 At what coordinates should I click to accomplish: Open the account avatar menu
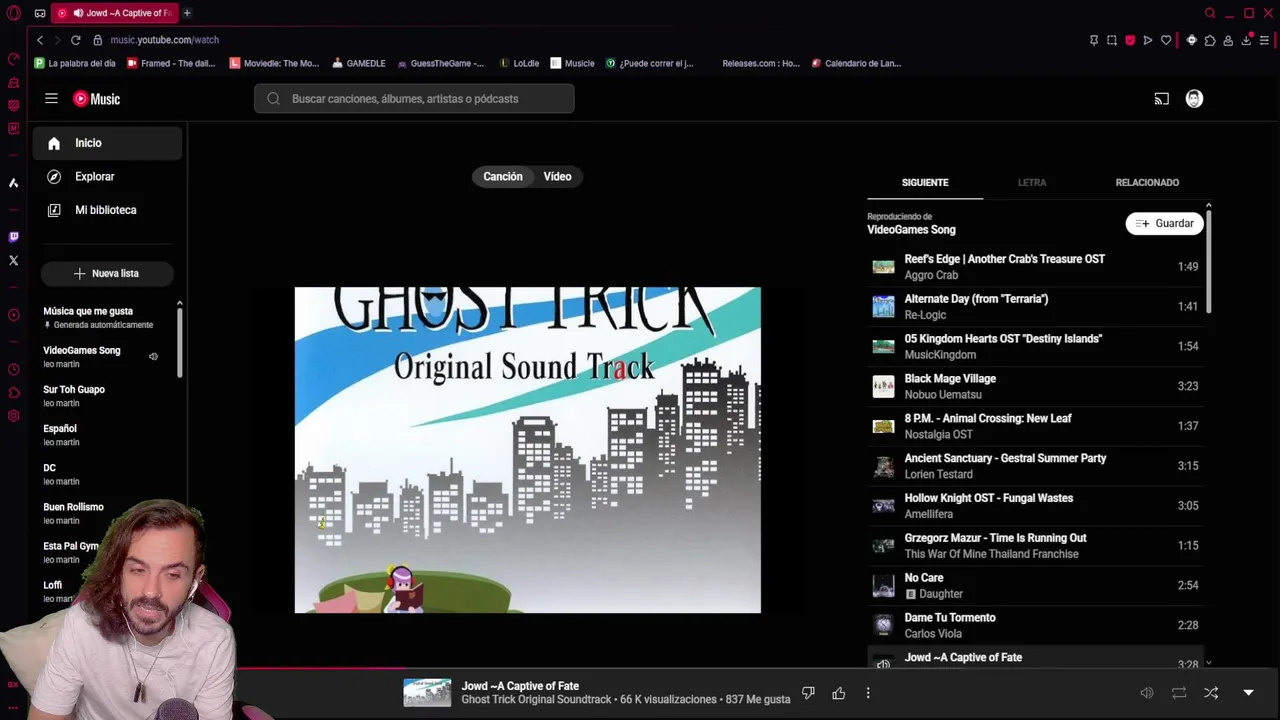[x=1194, y=99]
